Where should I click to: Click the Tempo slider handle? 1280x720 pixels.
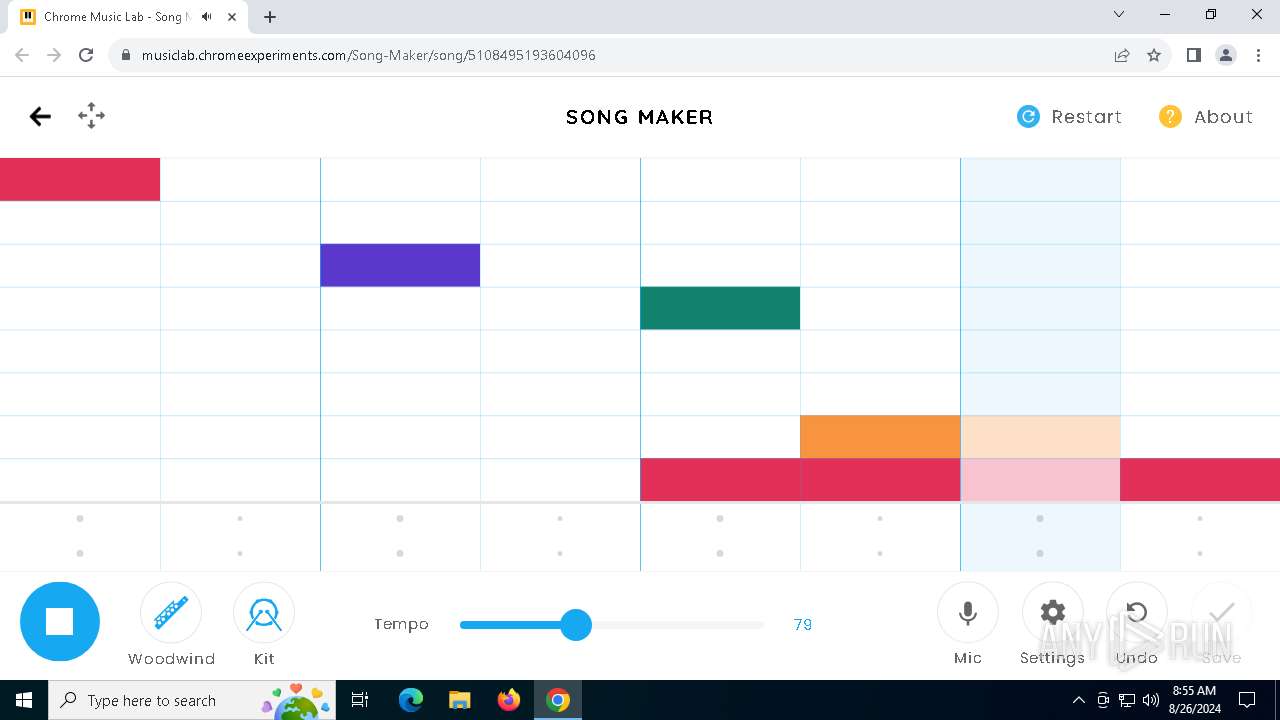(x=576, y=625)
